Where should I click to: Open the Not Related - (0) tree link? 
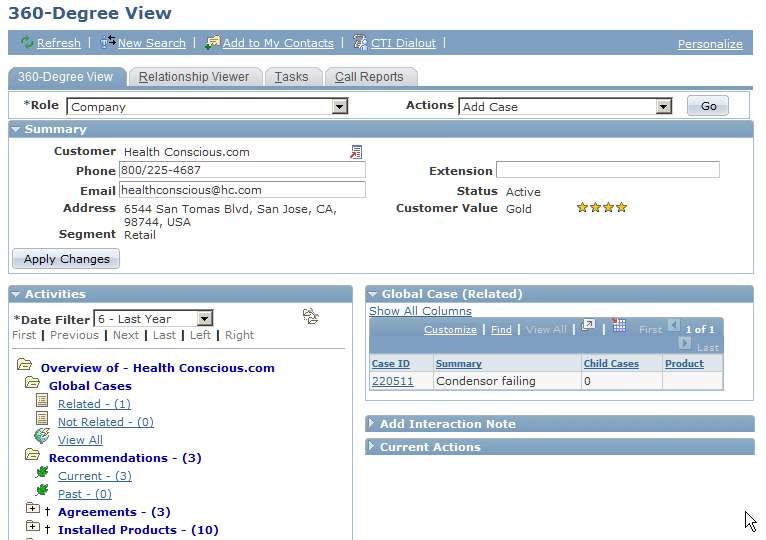[x=106, y=422]
